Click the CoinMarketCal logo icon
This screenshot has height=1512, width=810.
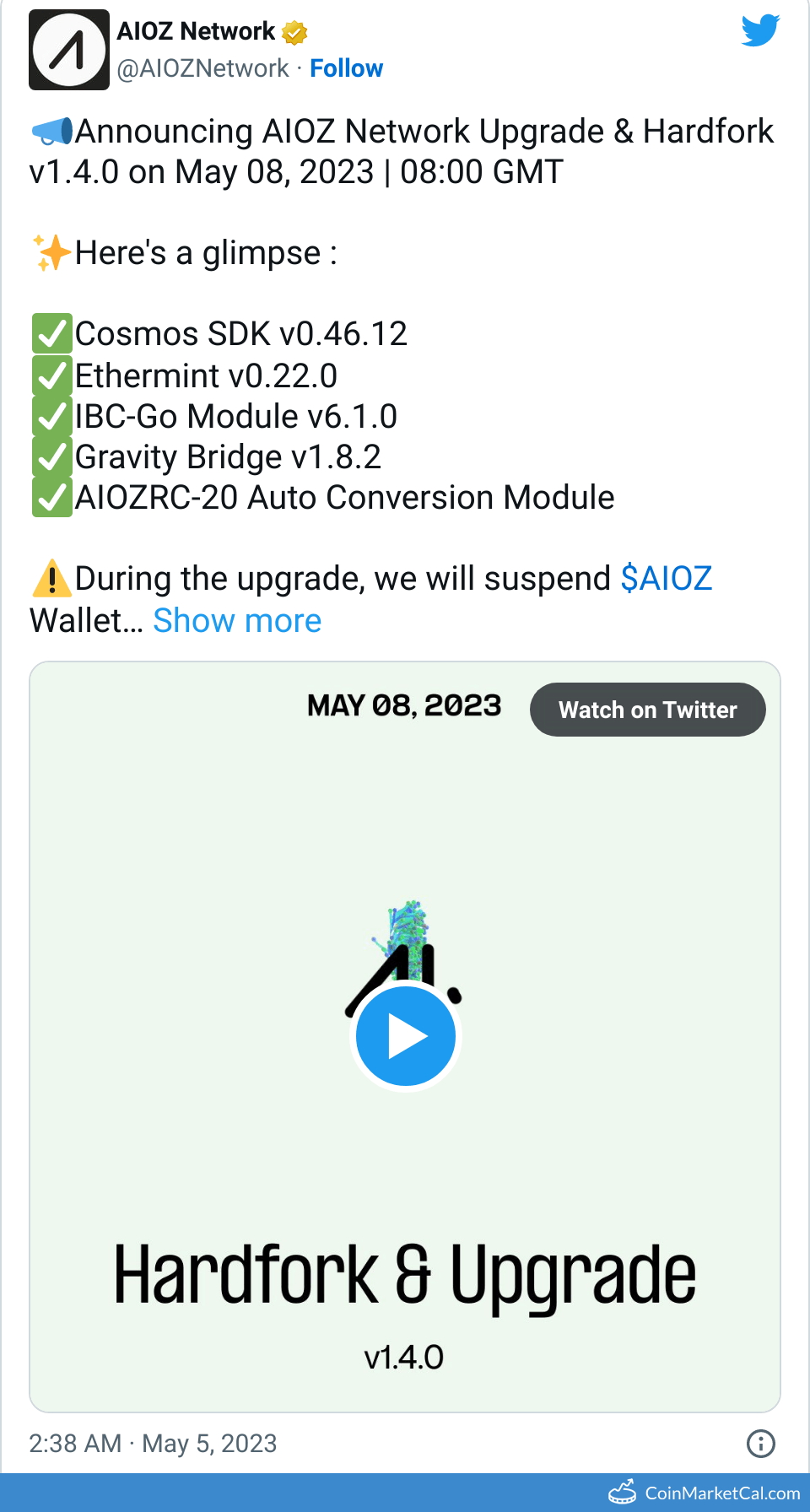point(623,1493)
